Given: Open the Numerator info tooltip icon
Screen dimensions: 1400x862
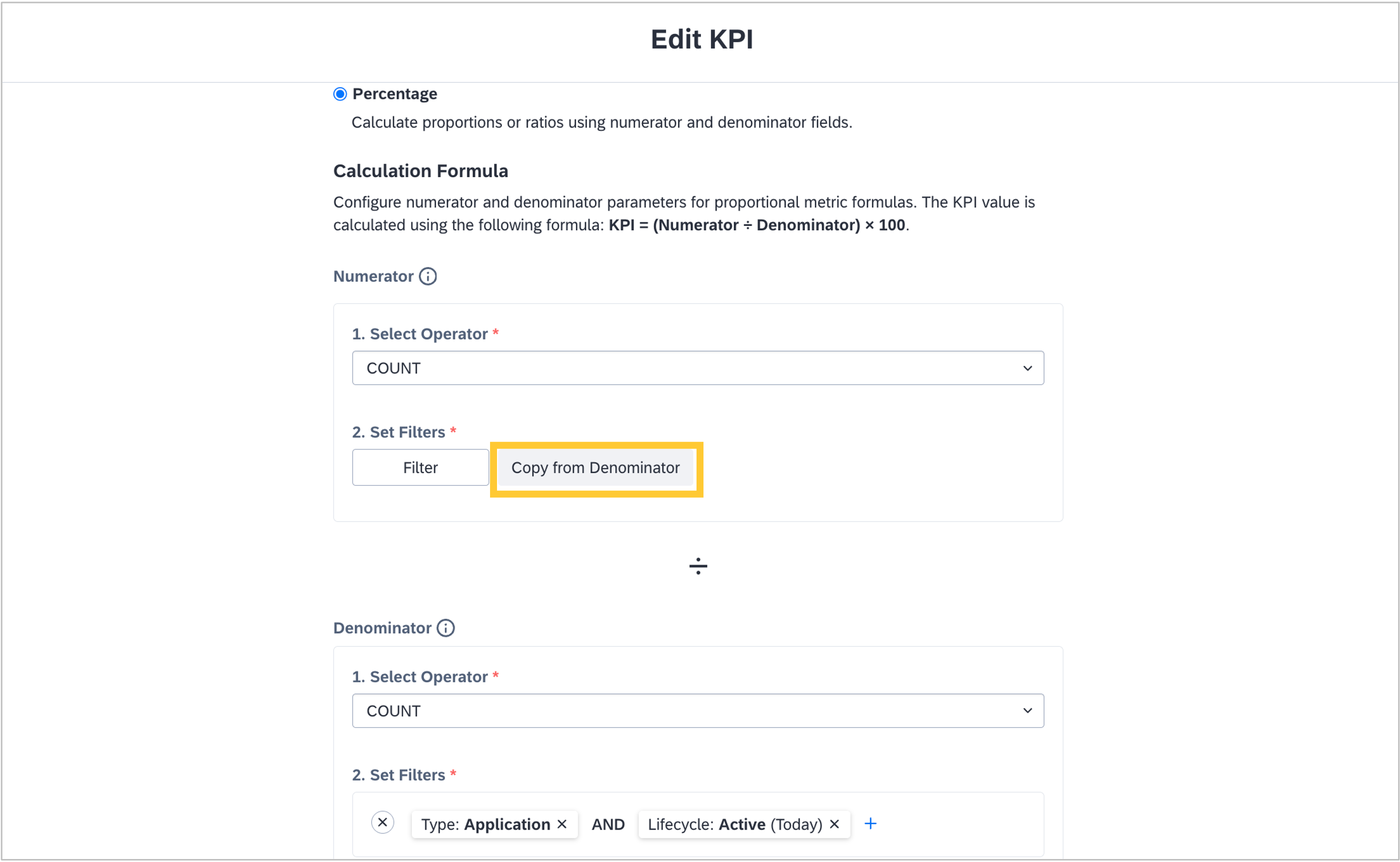Looking at the screenshot, I should click(x=428, y=277).
